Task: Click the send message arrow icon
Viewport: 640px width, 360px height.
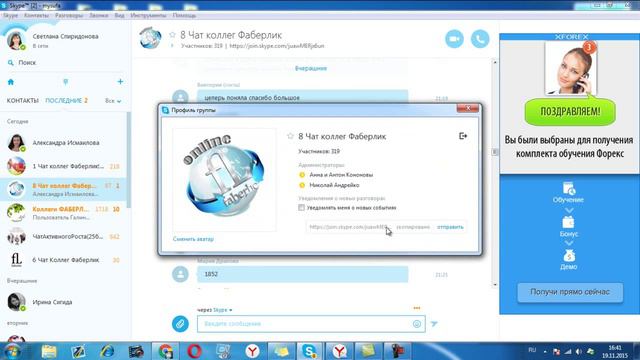Action: click(434, 324)
